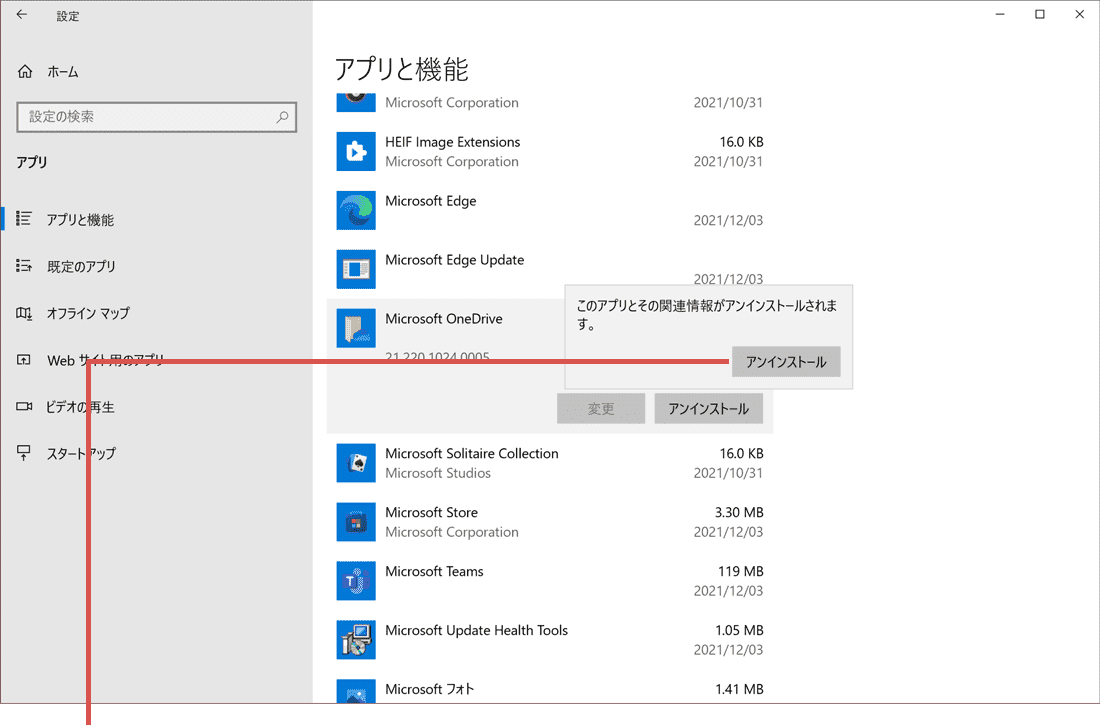
Task: Click the home icon beside ホーム
Action: [25, 72]
